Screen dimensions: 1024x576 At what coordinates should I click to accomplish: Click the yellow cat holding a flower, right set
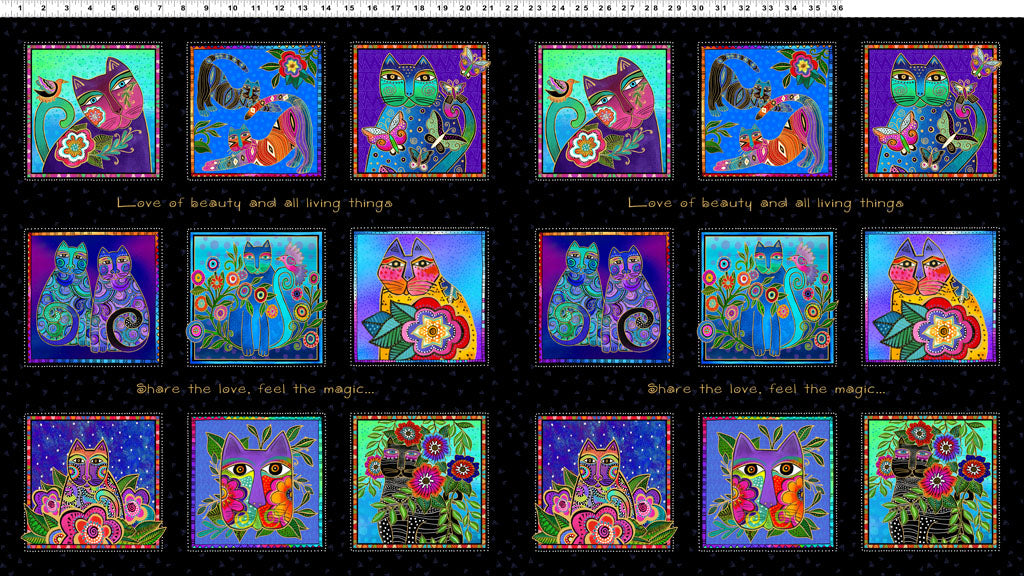tap(930, 296)
